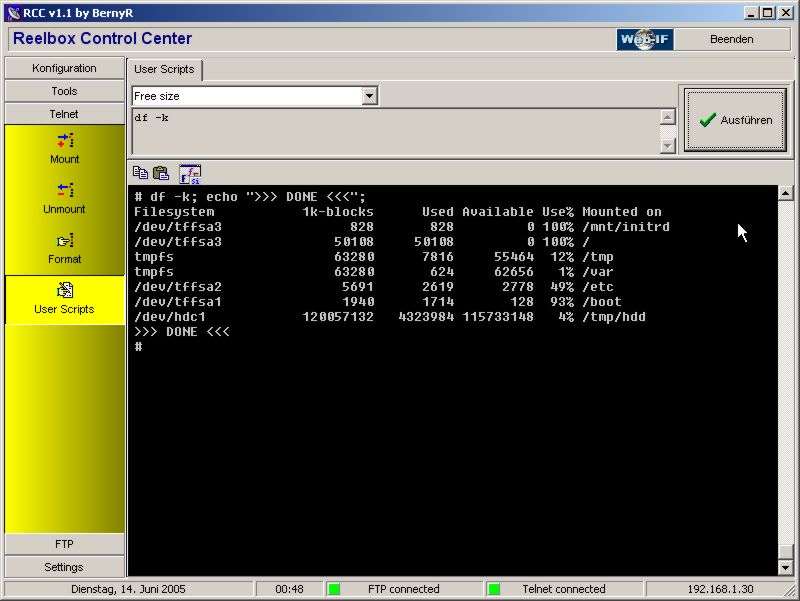
Task: Open the Mount tool in the sidebar
Action: click(x=65, y=148)
